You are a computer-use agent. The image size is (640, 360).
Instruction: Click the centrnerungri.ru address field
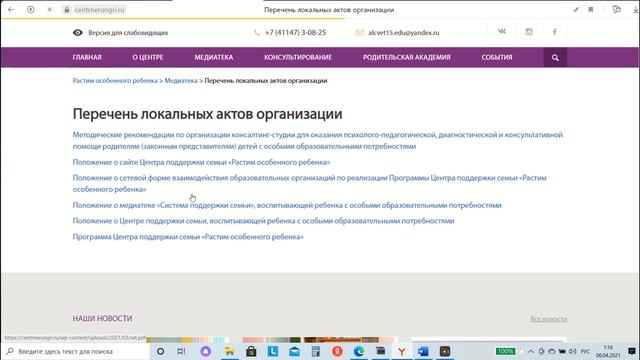tap(100, 9)
